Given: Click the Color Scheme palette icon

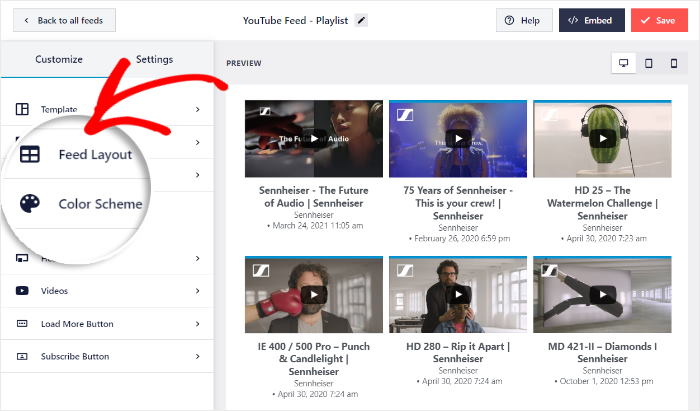Looking at the screenshot, I should point(29,203).
